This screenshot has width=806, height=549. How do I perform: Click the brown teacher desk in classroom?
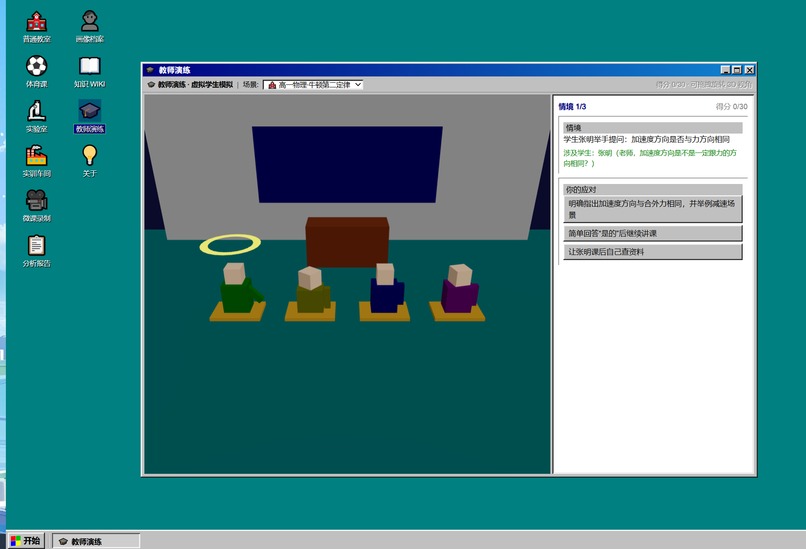pos(347,242)
